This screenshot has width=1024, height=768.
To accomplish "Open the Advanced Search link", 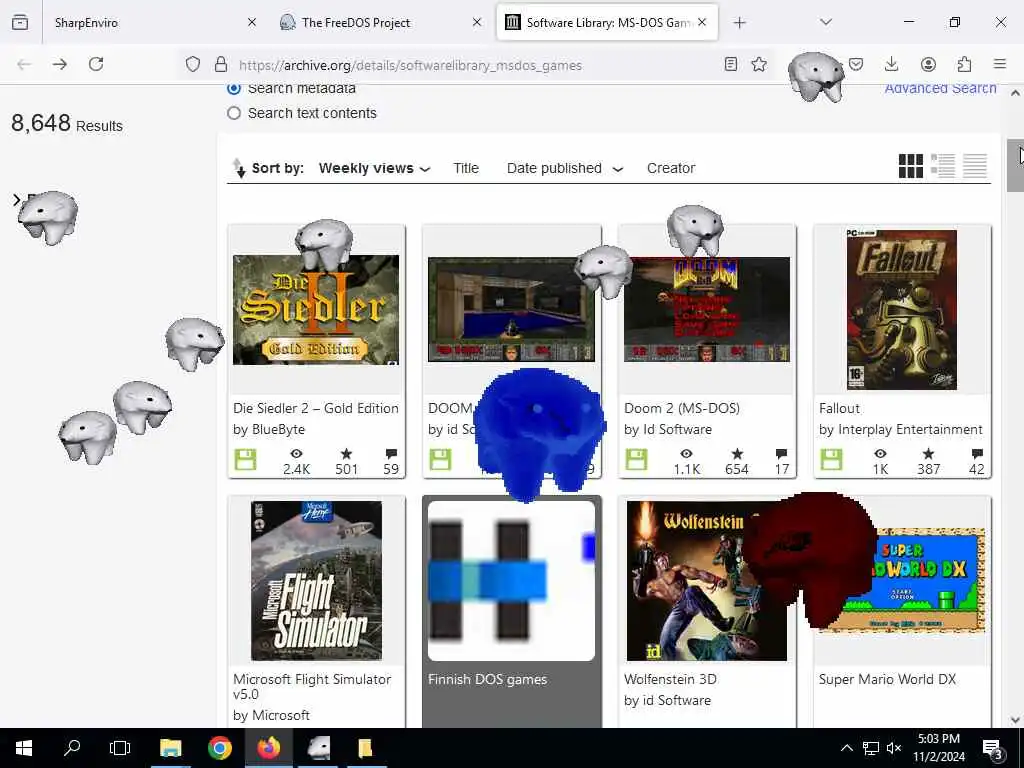I will pyautogui.click(x=940, y=88).
